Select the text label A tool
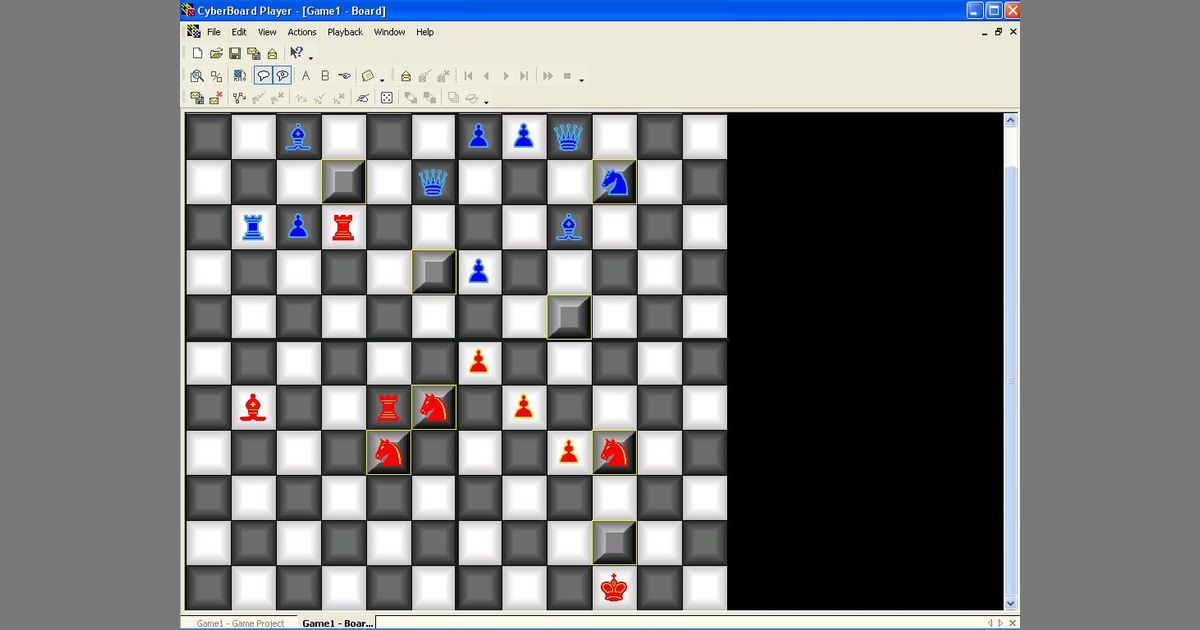Screen dimensions: 1200x630 point(305,75)
